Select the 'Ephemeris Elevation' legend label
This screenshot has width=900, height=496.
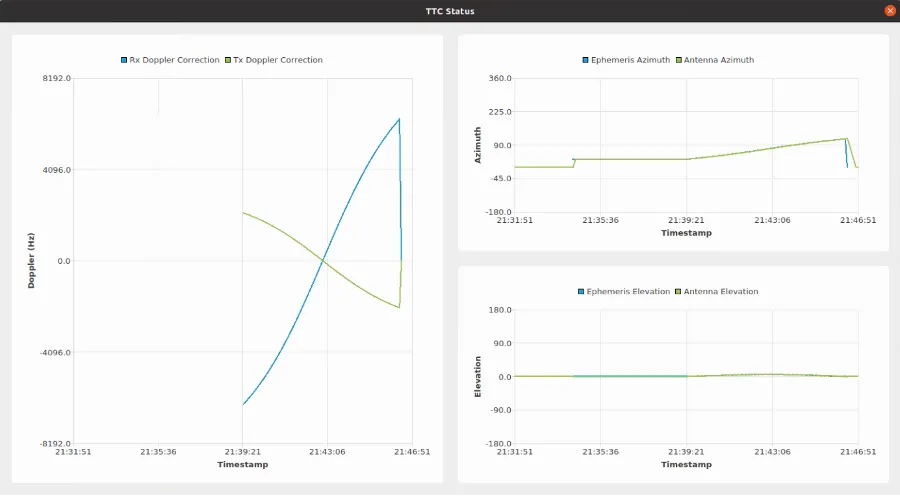[x=628, y=292]
